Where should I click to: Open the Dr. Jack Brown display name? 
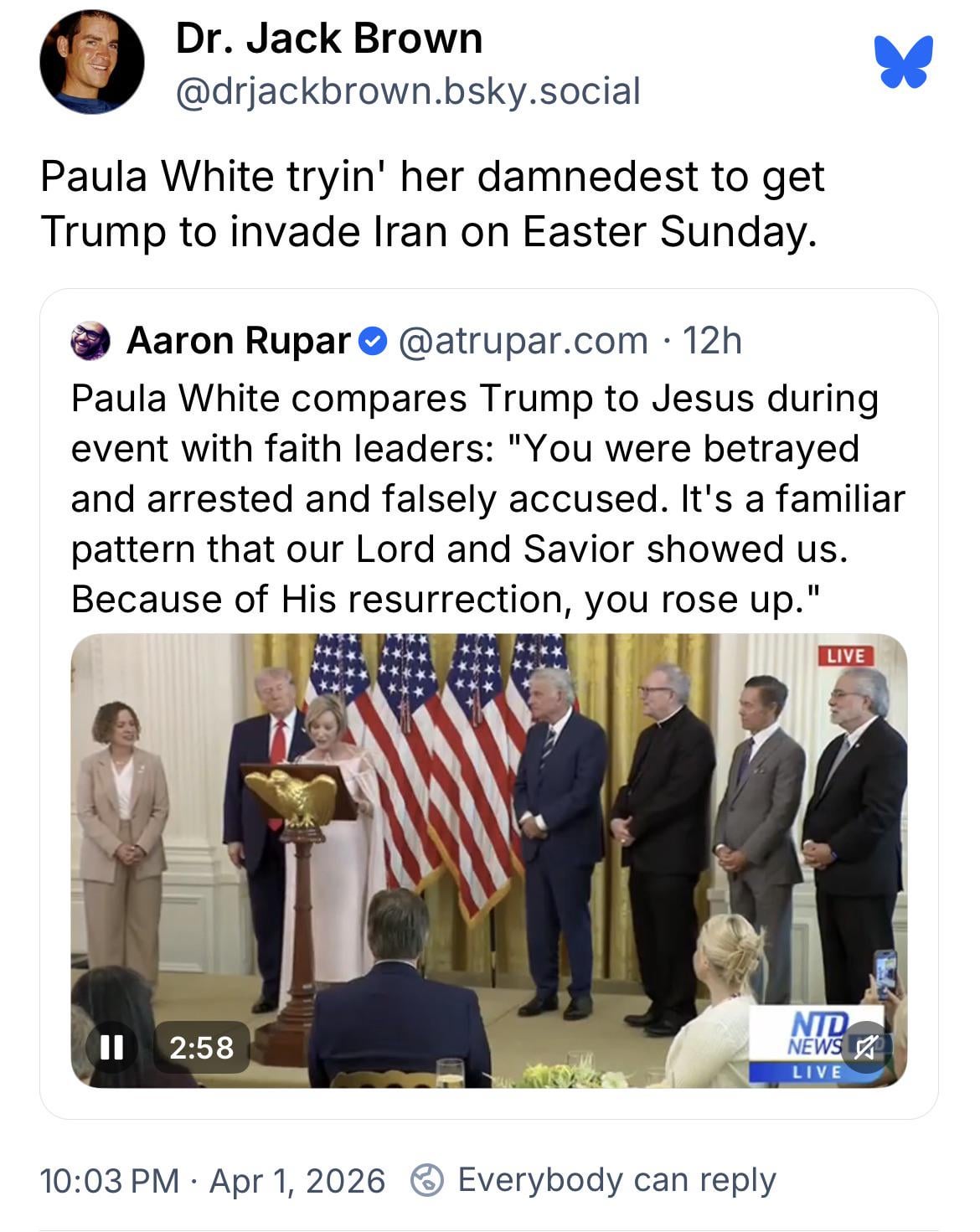point(329,39)
